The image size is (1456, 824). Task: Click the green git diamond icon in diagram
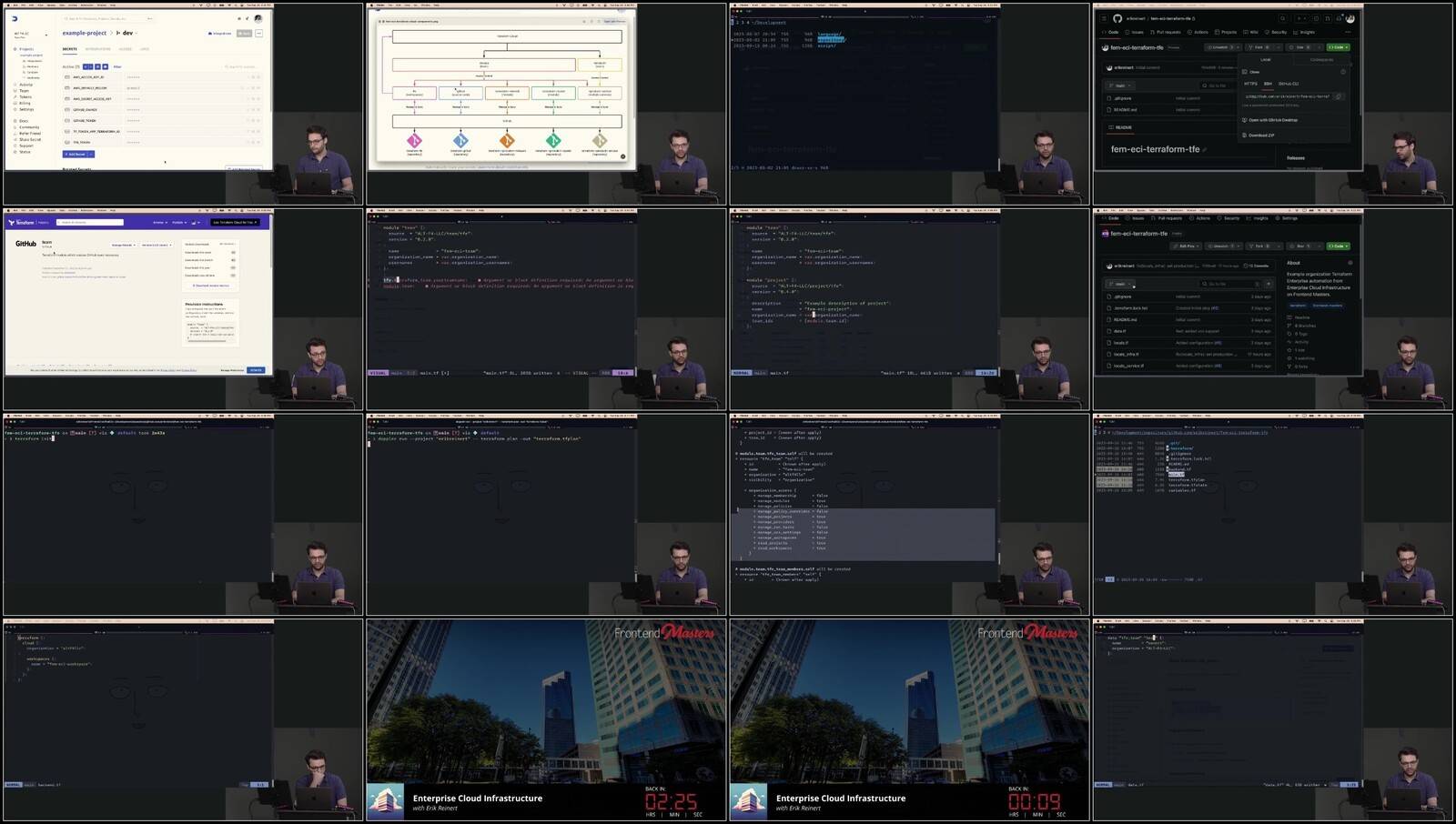click(x=553, y=141)
